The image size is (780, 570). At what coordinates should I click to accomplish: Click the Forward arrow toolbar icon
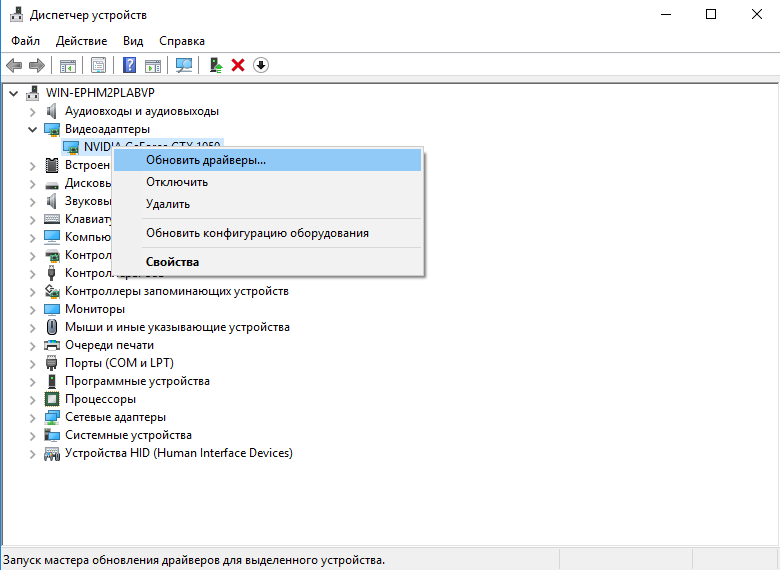(37, 65)
